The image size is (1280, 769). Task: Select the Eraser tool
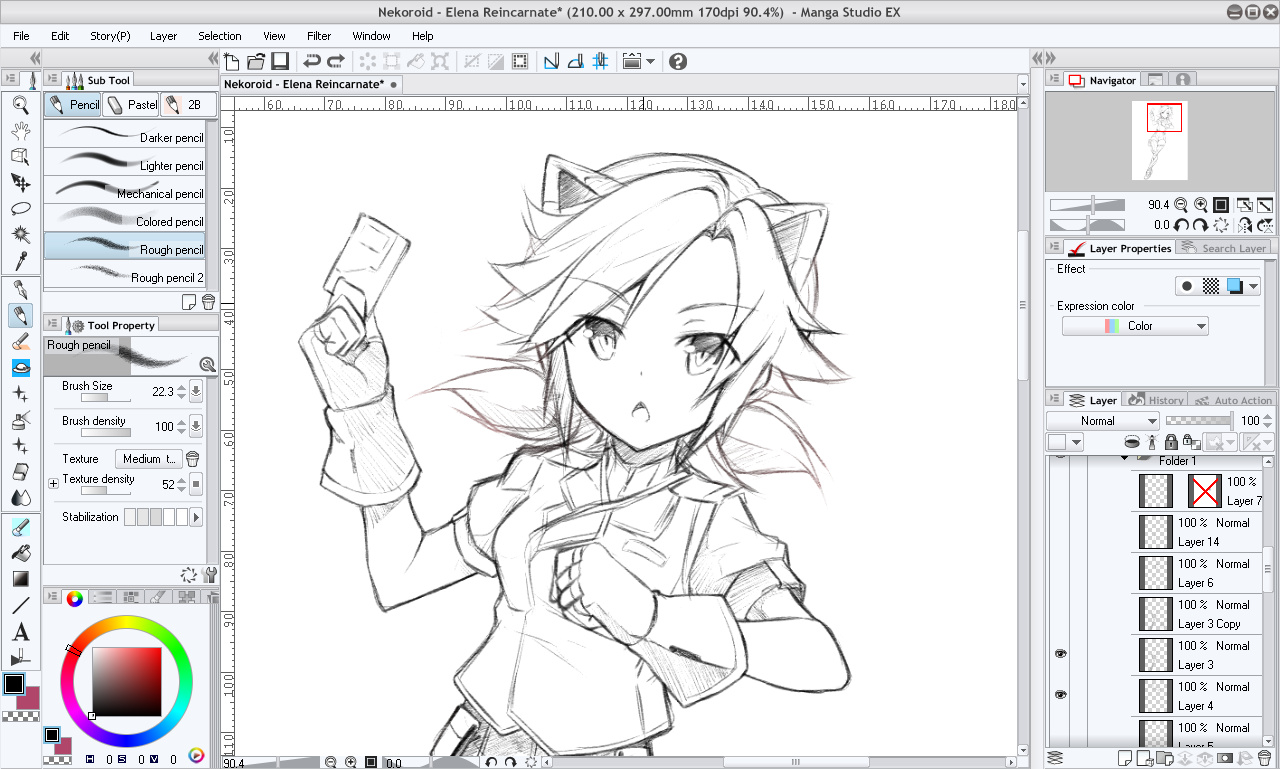20,472
